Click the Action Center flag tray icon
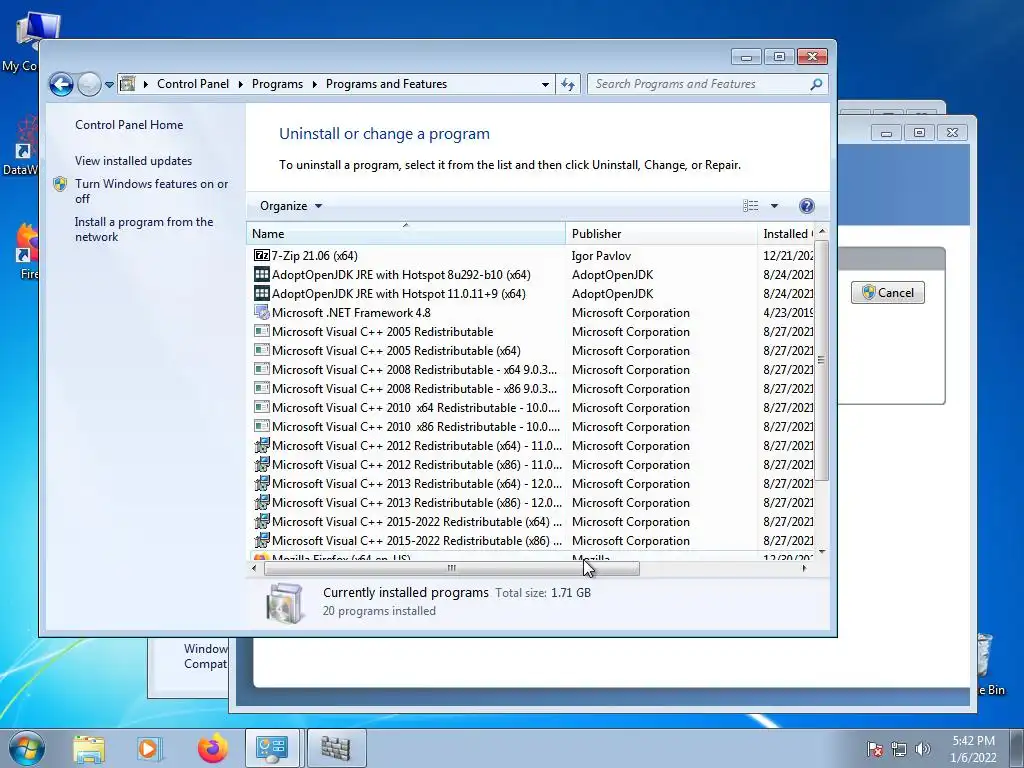1024x768 pixels. [x=874, y=750]
